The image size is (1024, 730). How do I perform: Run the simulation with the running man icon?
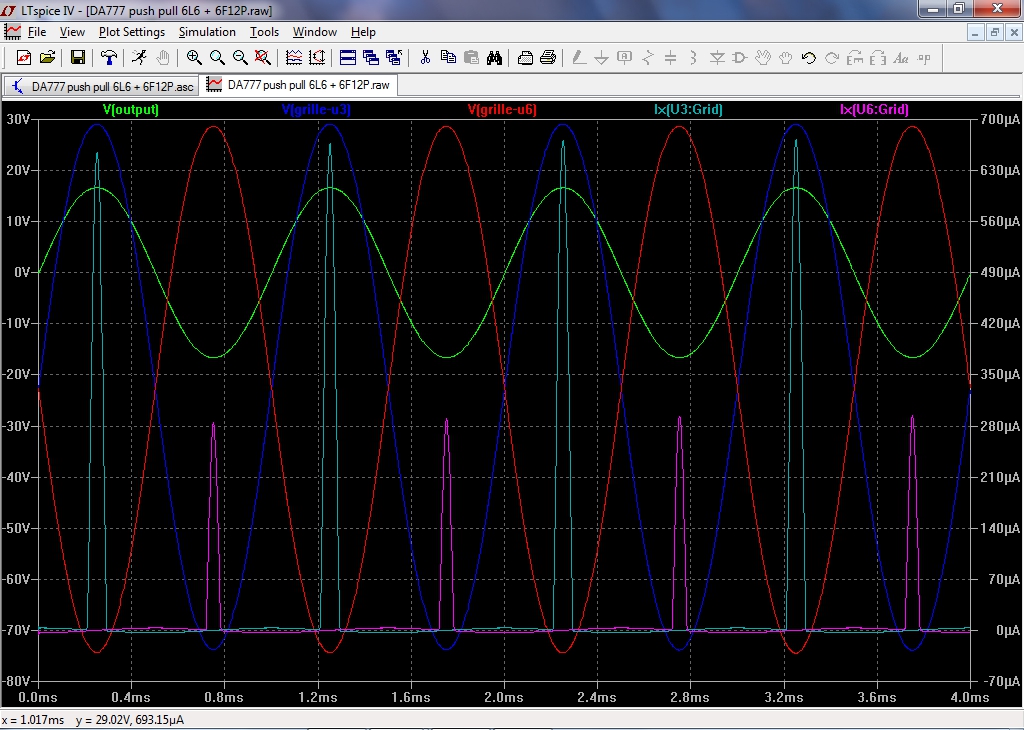tap(139, 58)
